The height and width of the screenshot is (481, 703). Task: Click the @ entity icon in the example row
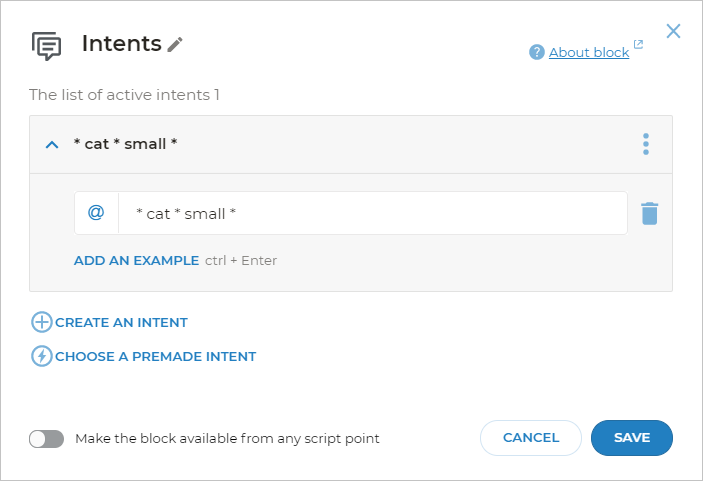tap(96, 213)
